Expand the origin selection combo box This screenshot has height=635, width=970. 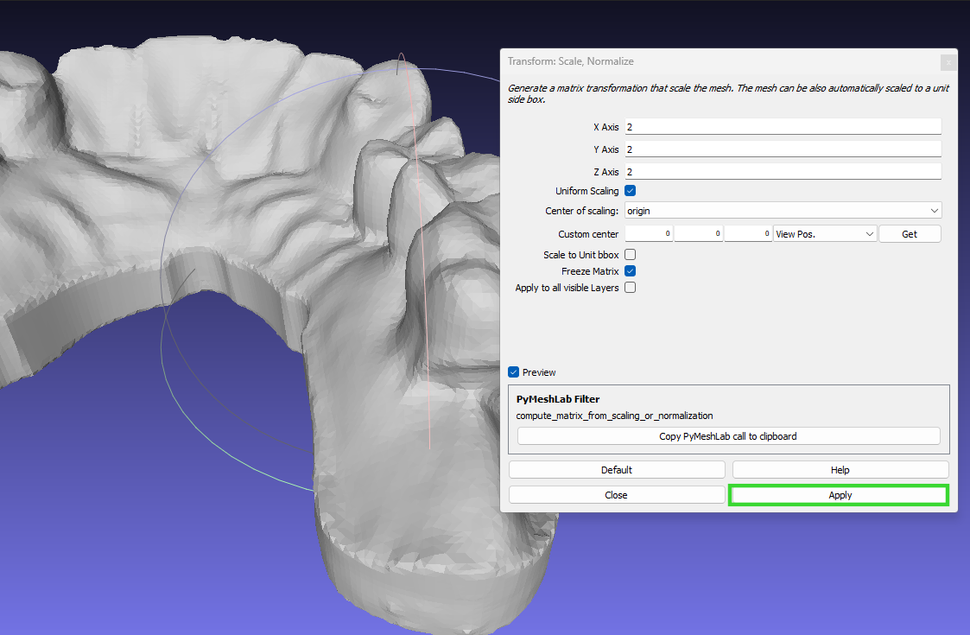[x=782, y=210]
